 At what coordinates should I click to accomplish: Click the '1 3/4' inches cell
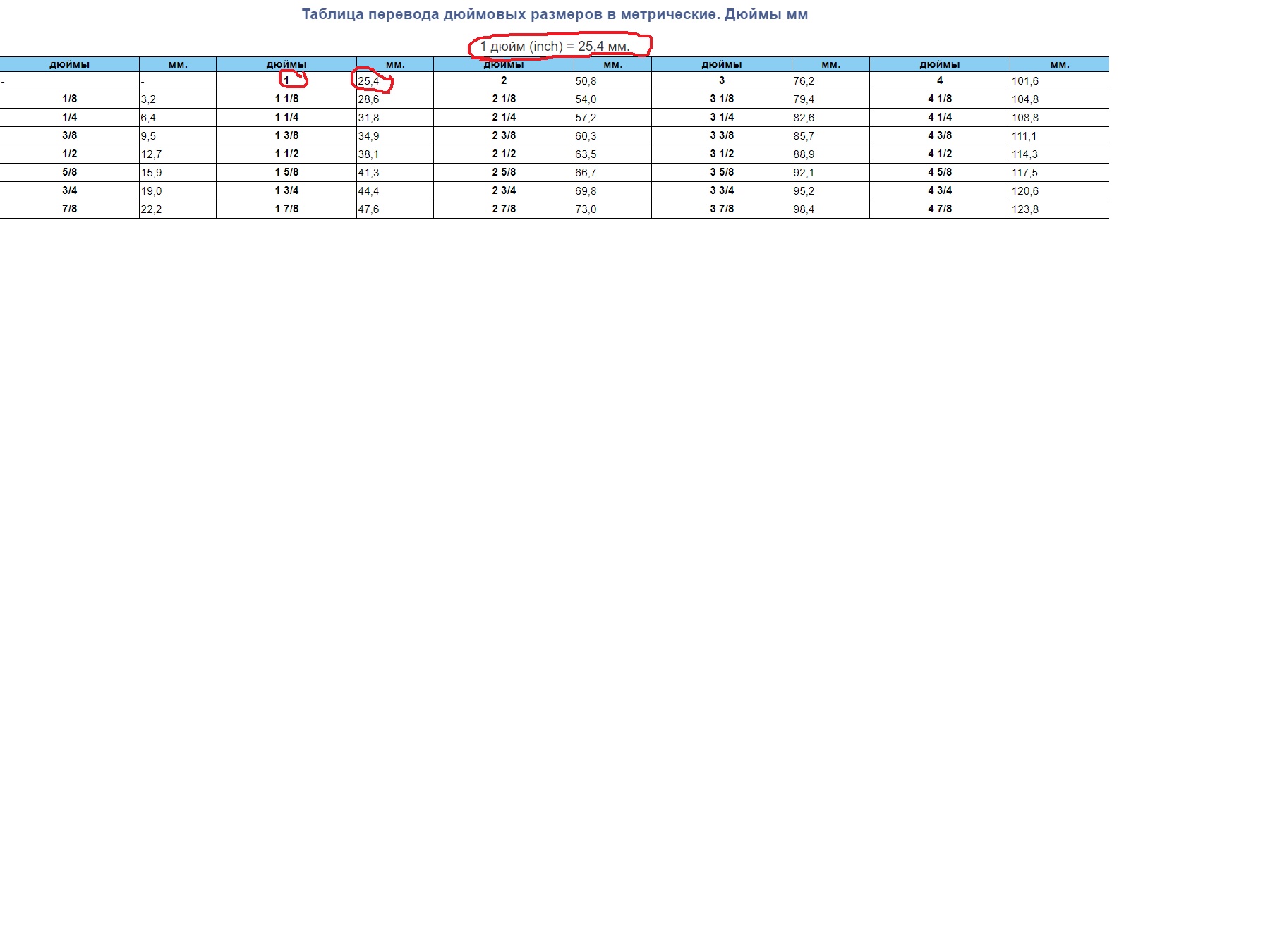point(286,190)
